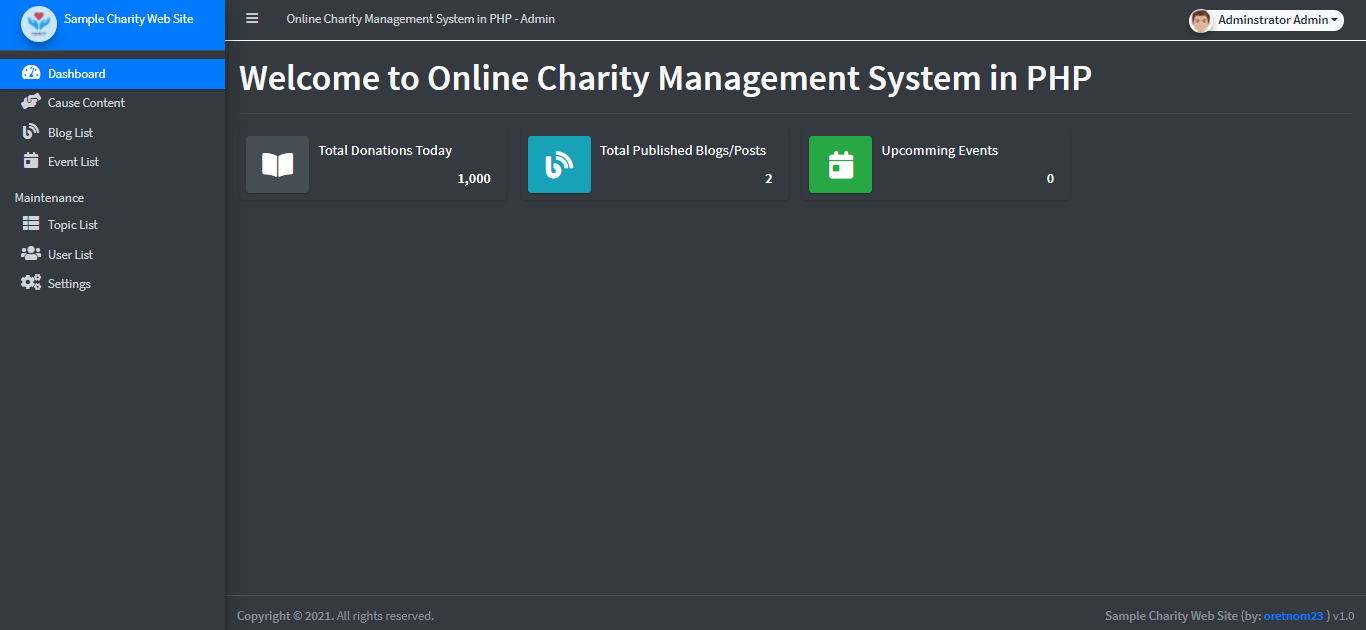The height and width of the screenshot is (630, 1366).
Task: Click the teal blog icon on Published Blogs card
Action: [x=559, y=164]
